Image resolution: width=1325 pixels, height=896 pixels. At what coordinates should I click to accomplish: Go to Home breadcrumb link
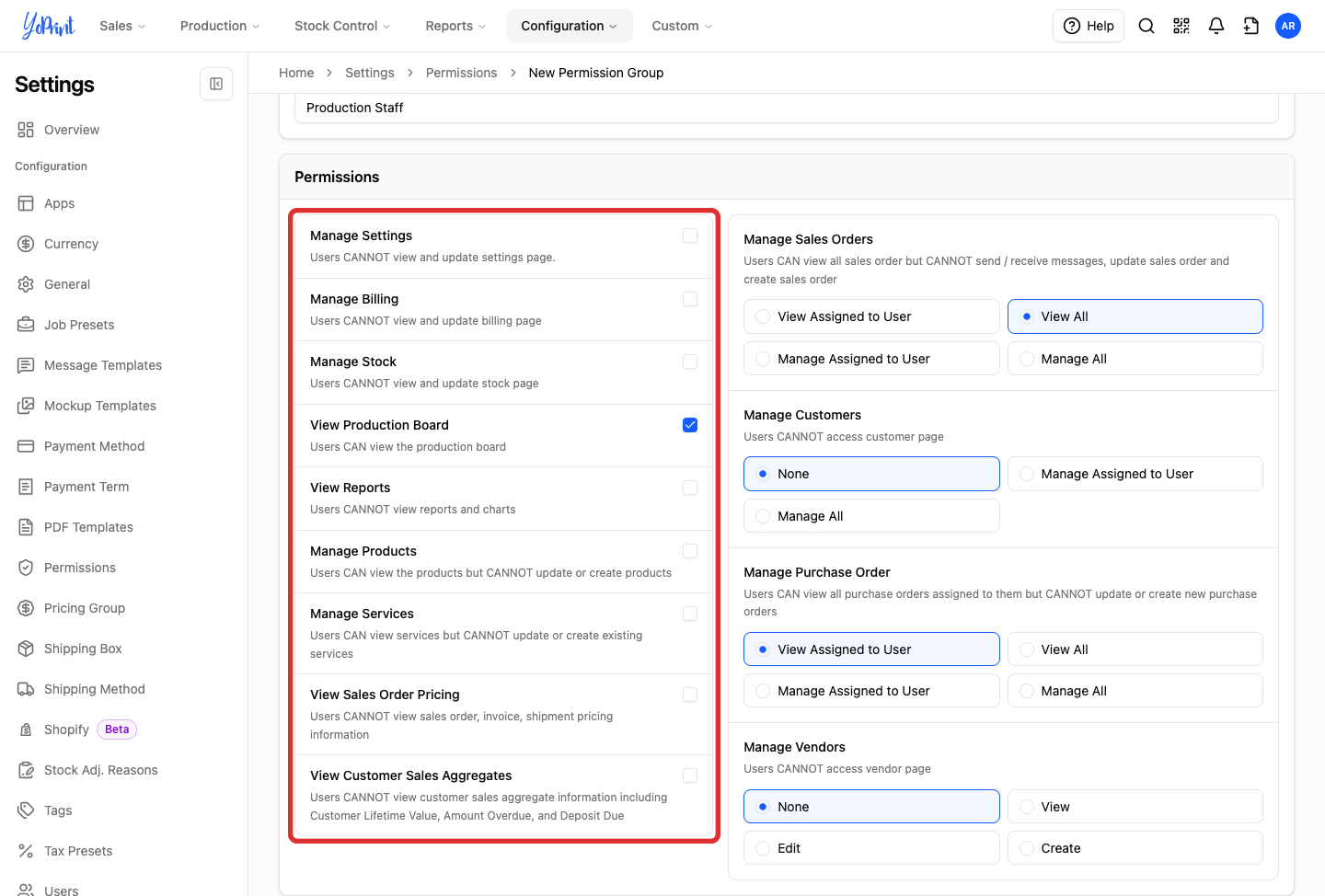(296, 73)
